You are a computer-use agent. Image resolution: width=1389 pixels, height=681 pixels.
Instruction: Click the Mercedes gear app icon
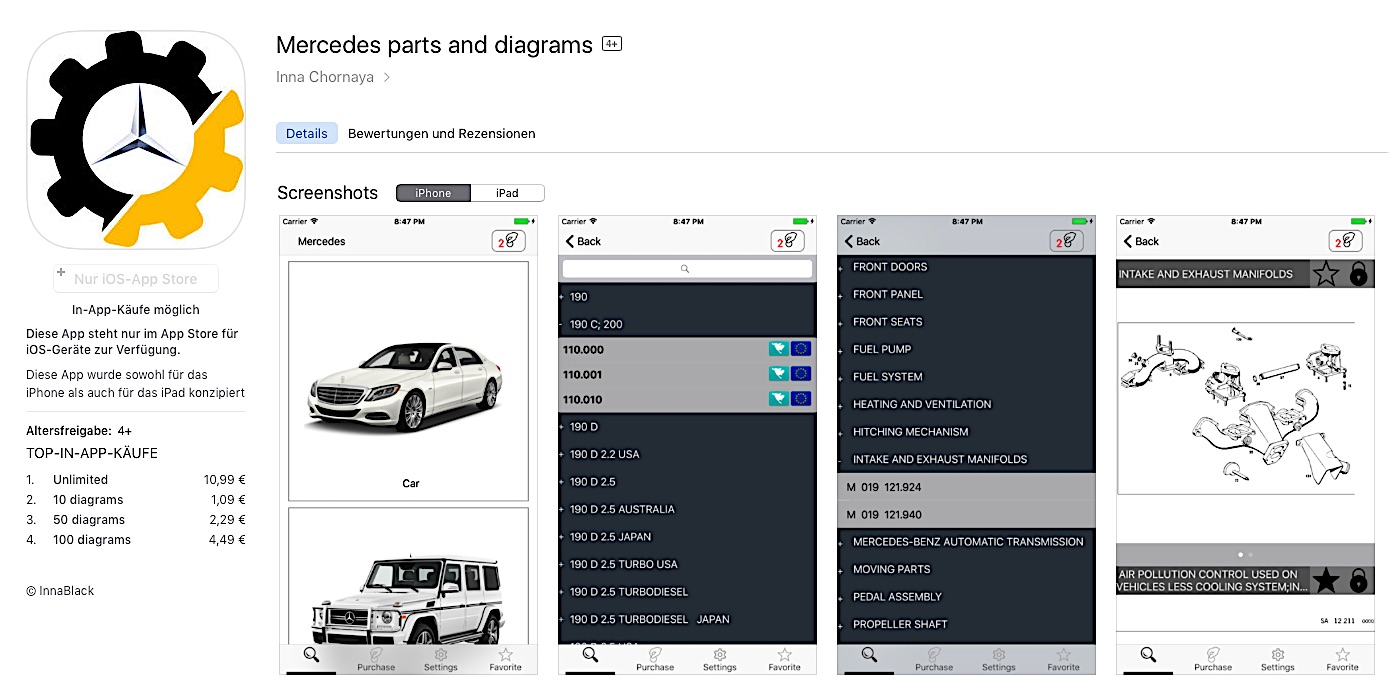click(x=136, y=140)
